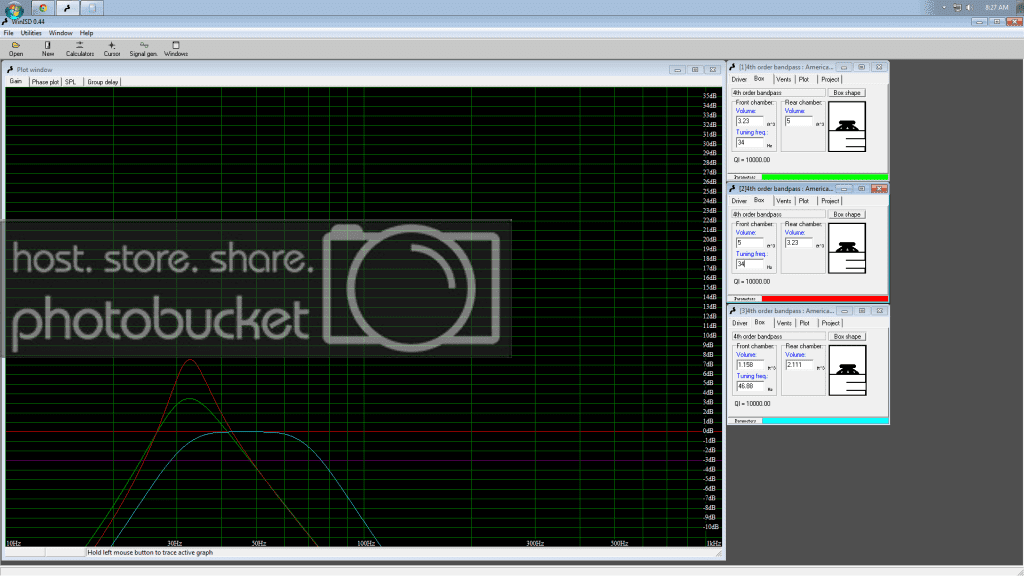Switch to the Group delay tab
Image resolution: width=1024 pixels, height=576 pixels.
(103, 82)
